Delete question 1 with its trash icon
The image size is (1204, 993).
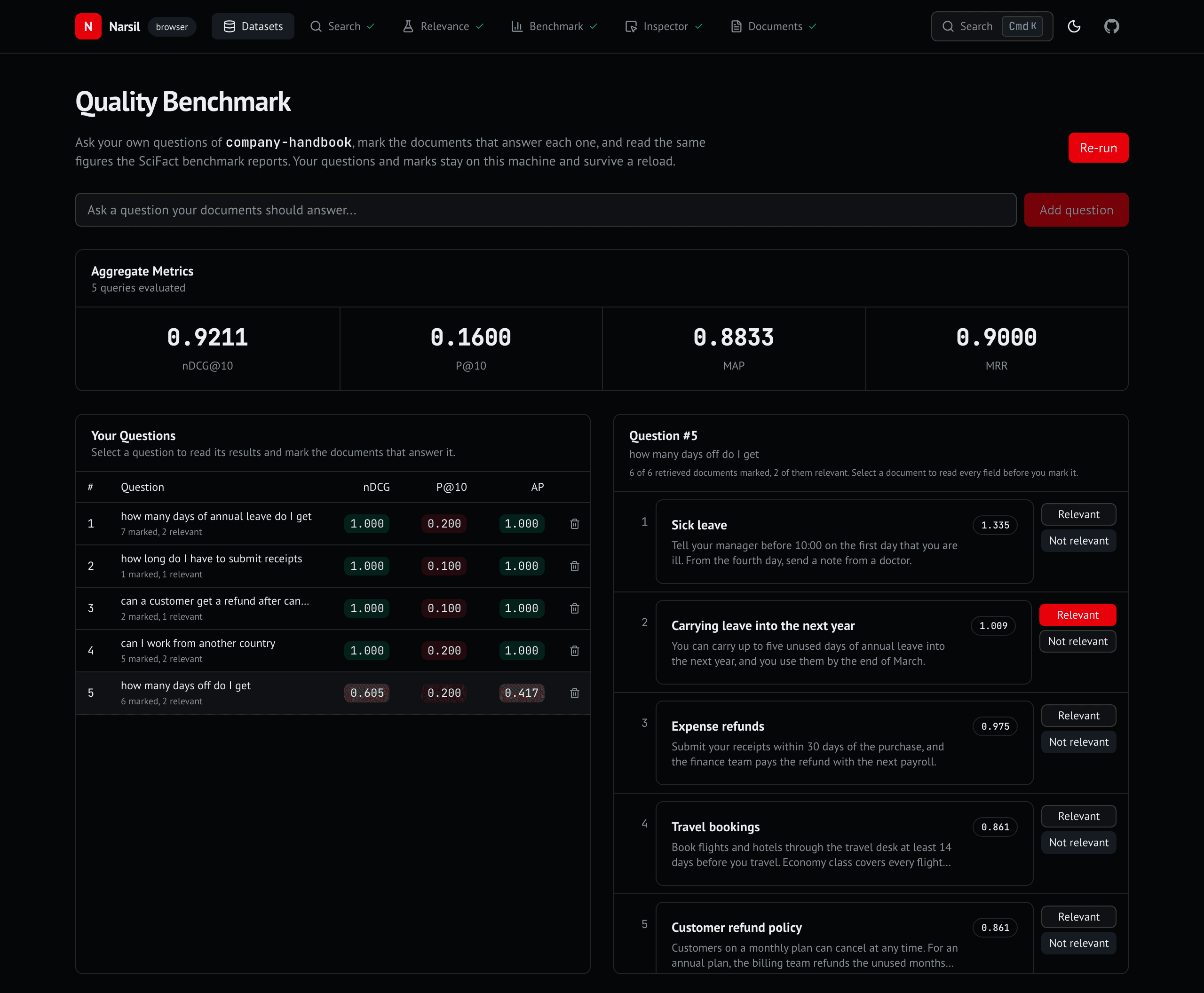click(575, 523)
